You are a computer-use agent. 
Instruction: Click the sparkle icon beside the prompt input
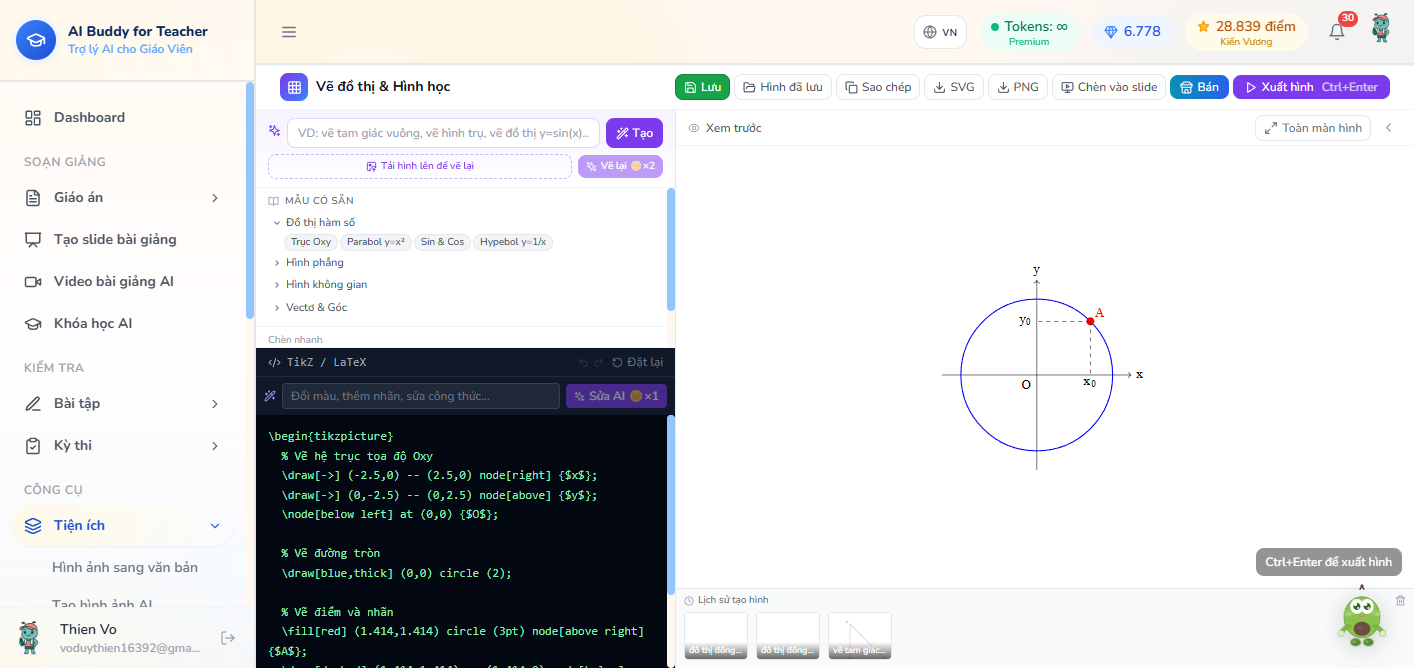click(274, 131)
